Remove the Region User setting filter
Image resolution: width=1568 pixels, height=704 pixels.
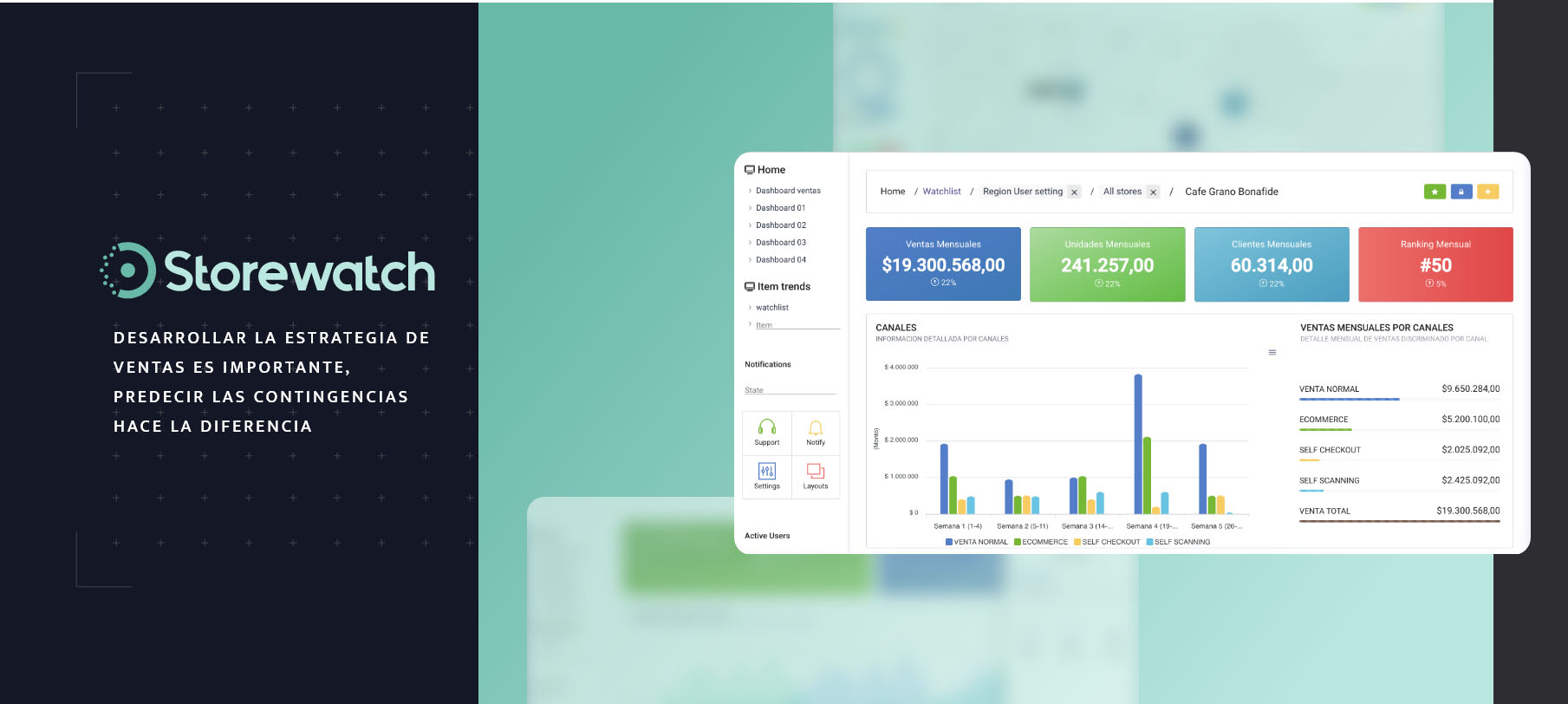(x=1074, y=192)
